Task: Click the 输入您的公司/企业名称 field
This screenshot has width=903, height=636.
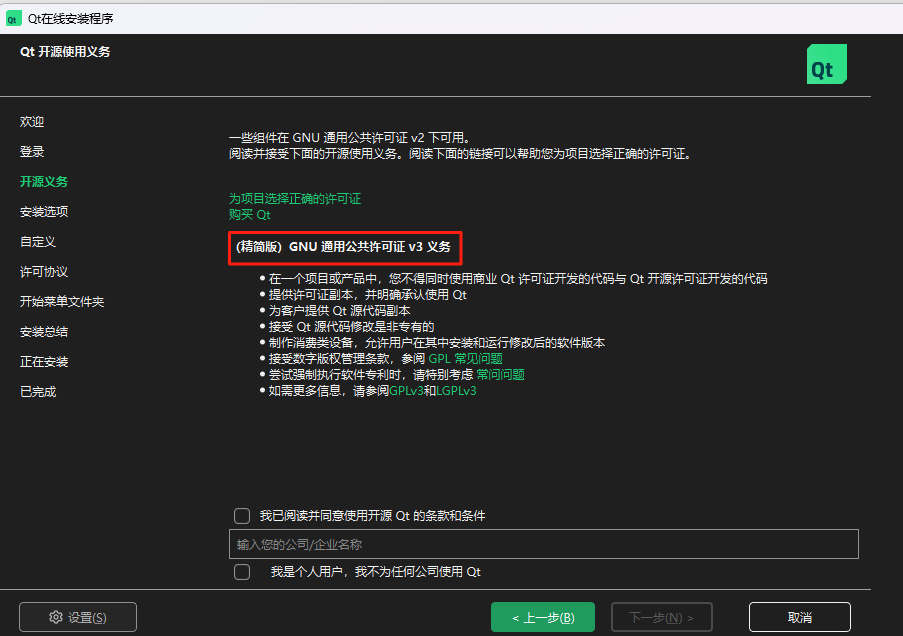Action: coord(544,544)
